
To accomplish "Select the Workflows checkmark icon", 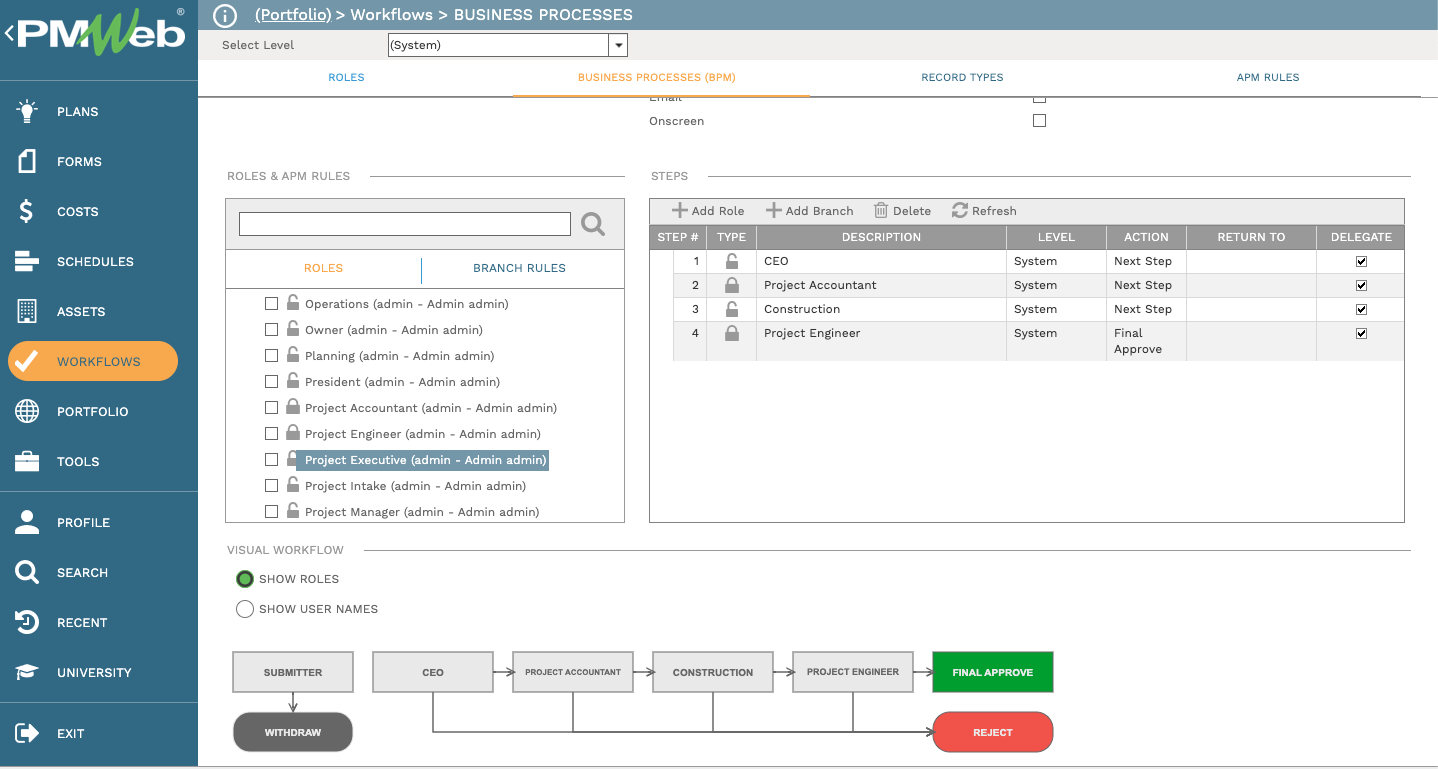I will pos(27,361).
